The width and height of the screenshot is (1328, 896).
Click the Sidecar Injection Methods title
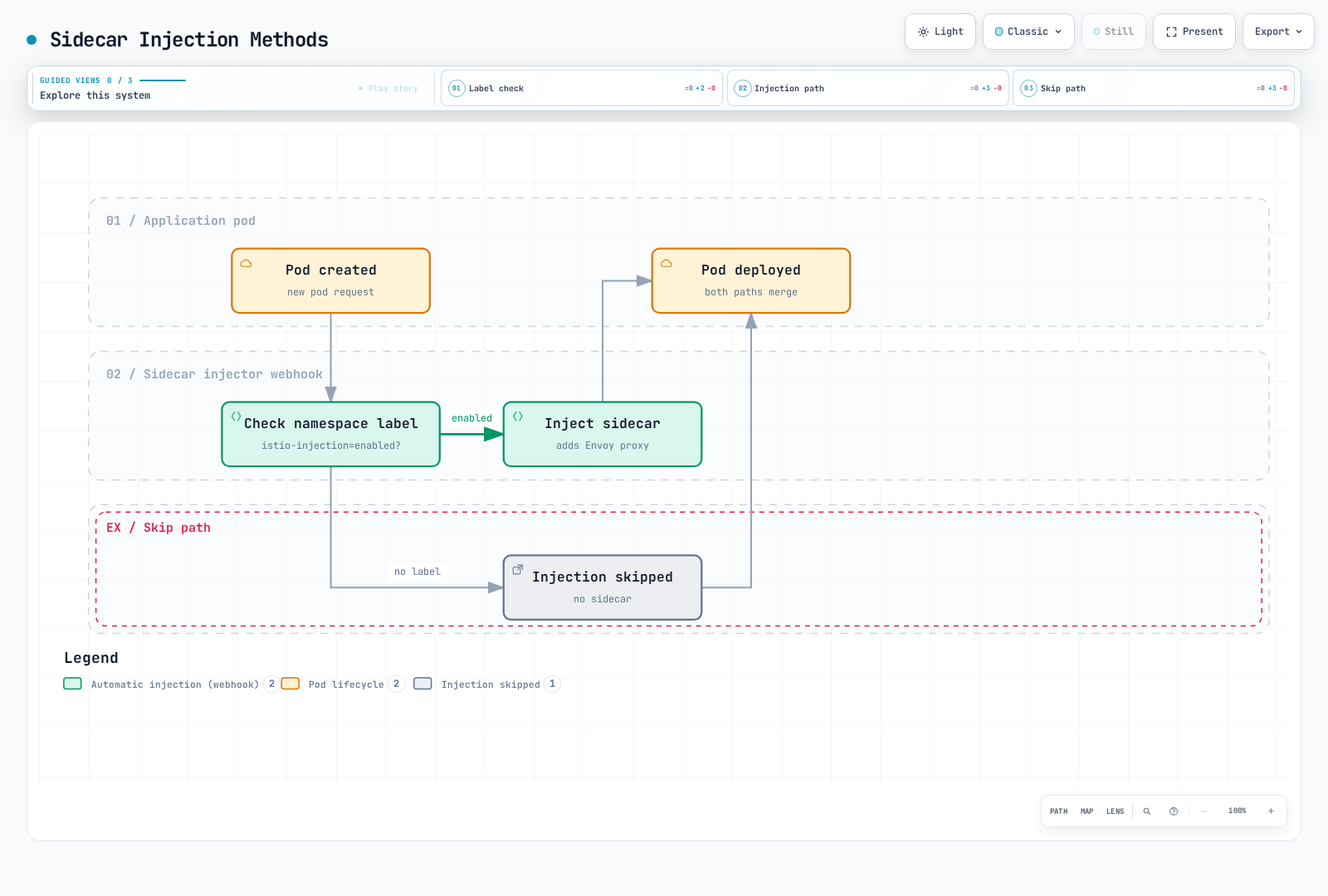[189, 40]
